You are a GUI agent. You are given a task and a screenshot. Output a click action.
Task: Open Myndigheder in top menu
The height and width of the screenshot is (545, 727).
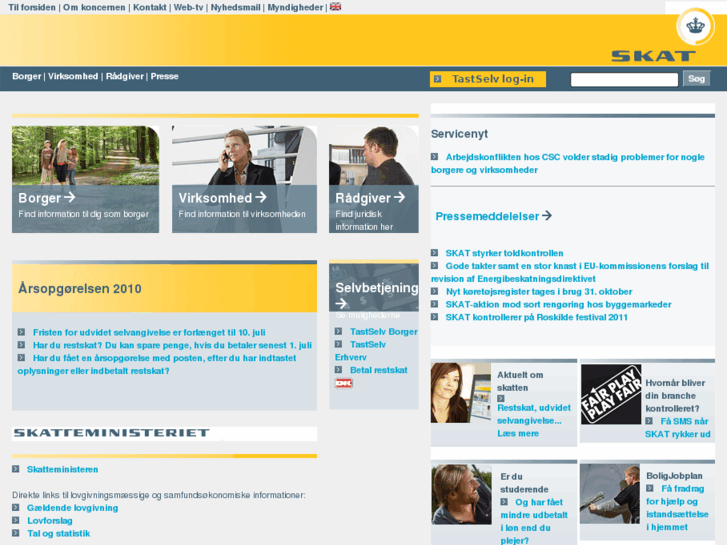coord(295,7)
